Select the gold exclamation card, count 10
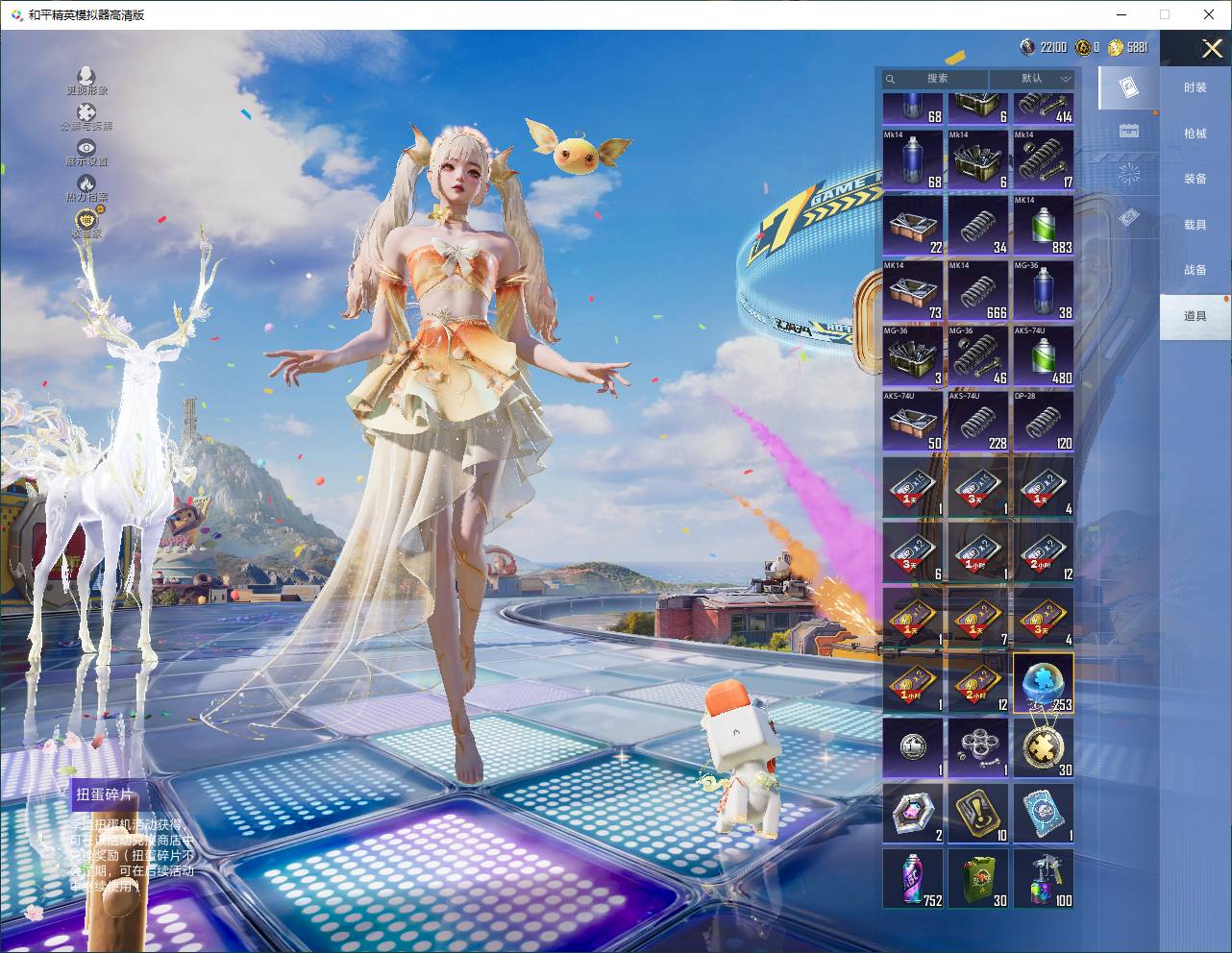This screenshot has width=1232, height=953. (978, 813)
